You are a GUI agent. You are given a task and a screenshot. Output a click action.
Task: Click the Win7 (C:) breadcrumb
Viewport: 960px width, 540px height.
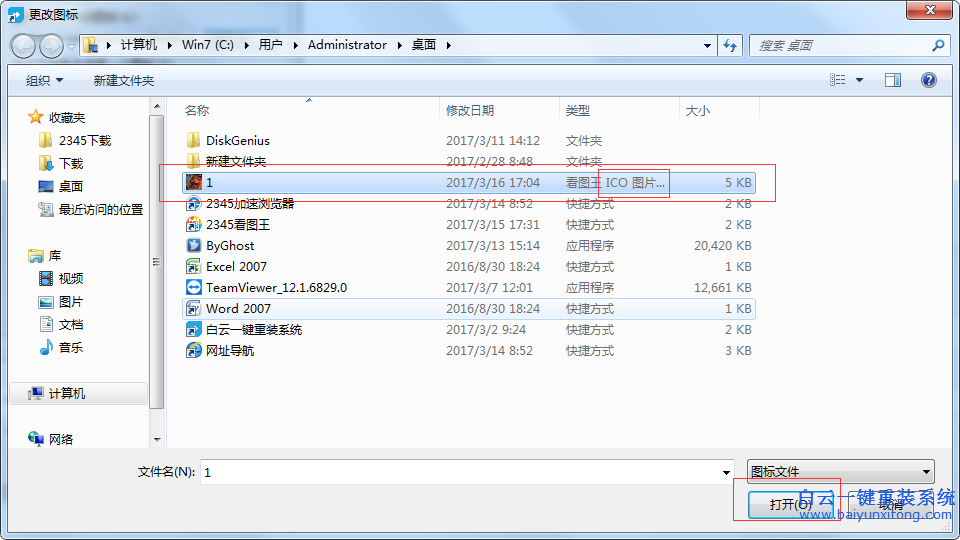coord(208,45)
